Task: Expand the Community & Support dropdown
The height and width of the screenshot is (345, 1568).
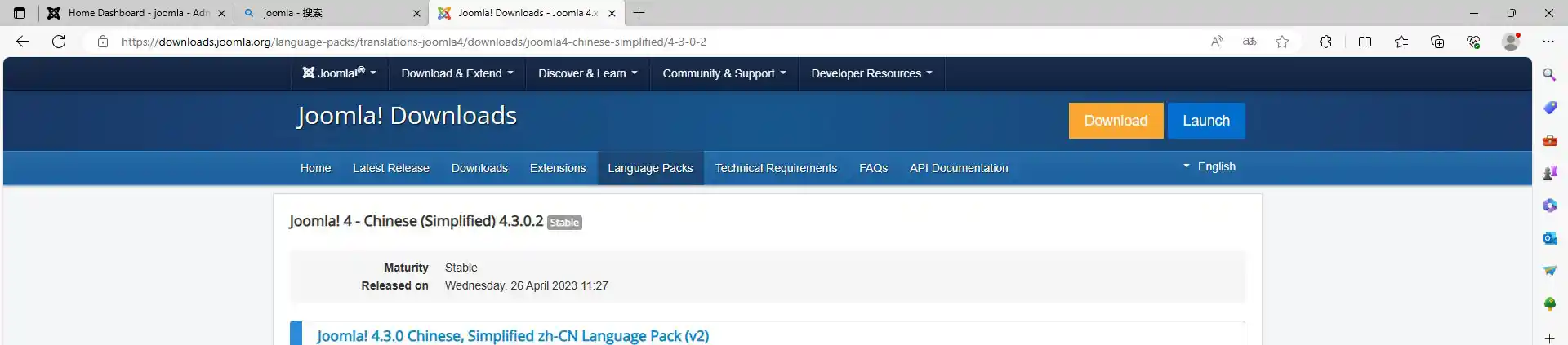Action: click(724, 73)
